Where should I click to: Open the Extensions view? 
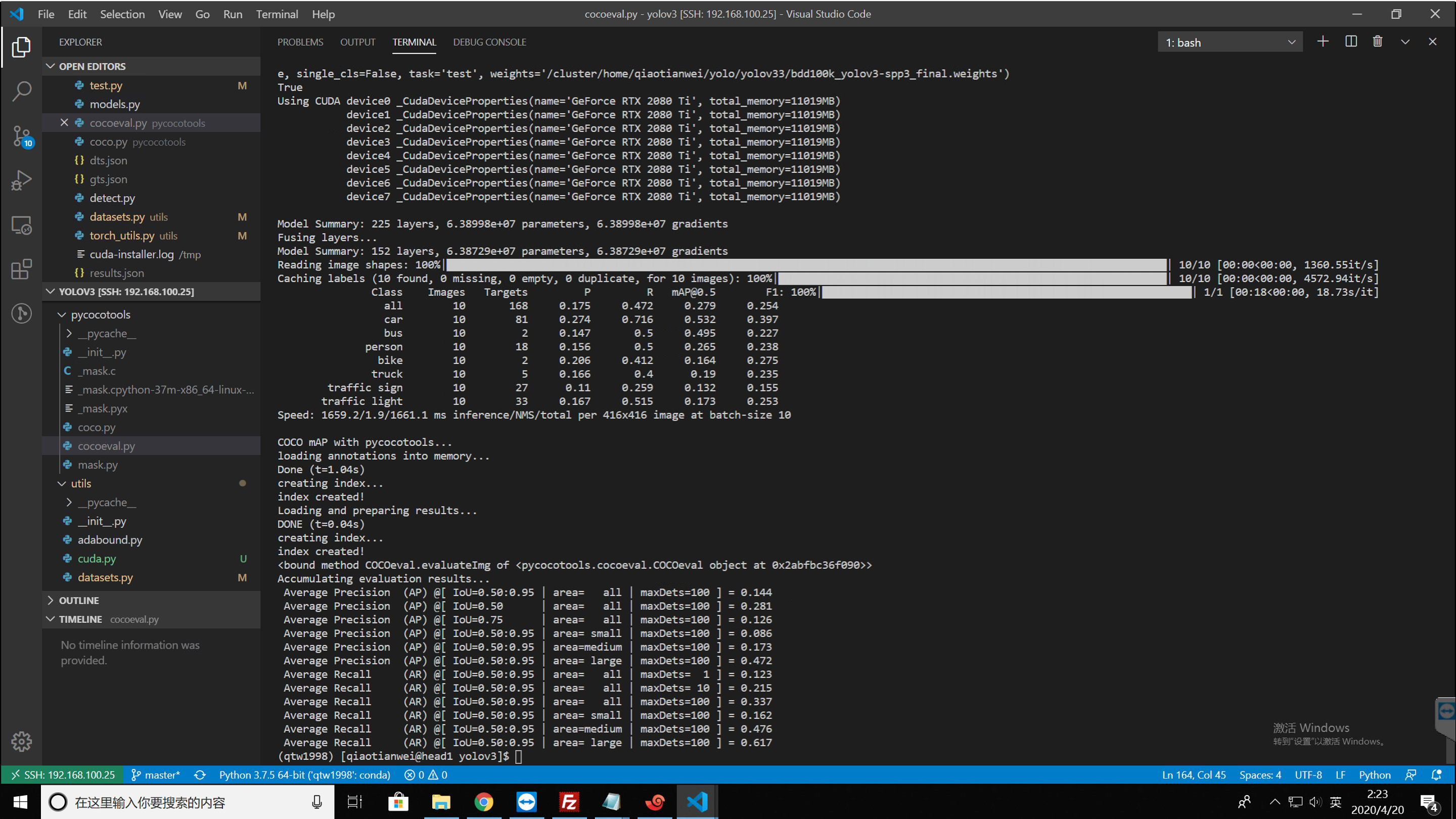click(21, 269)
